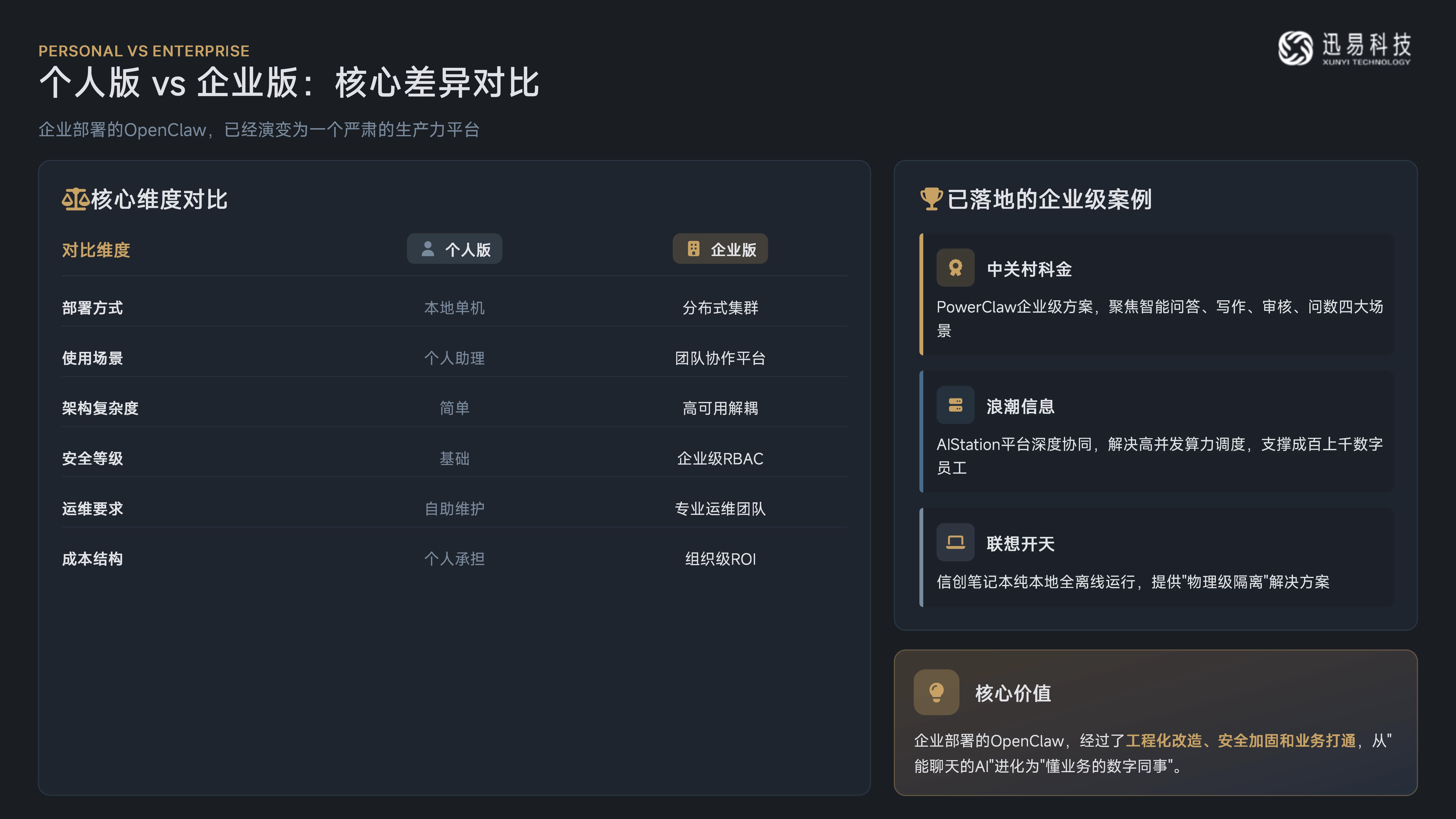1456x819 pixels.
Task: Click the award ribbon icon for 中关村科金
Action: point(955,268)
